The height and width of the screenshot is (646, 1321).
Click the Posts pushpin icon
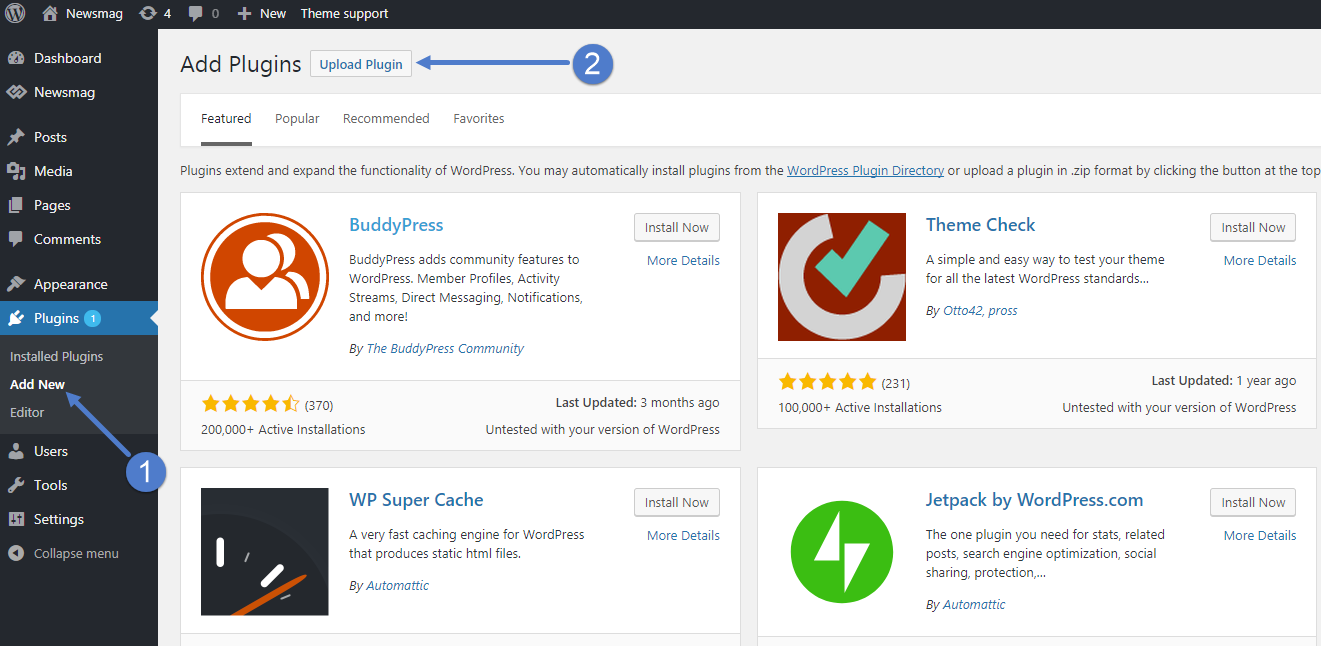(16, 137)
